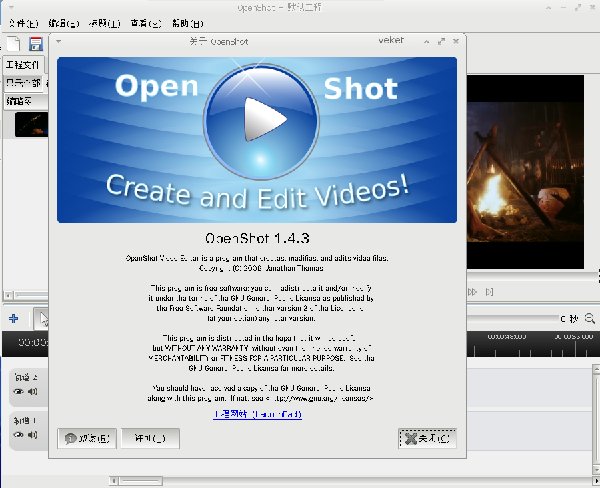600x488 pixels.
Task: Click the bottom horizontal scrollbar thumb
Action: click(x=140, y=481)
